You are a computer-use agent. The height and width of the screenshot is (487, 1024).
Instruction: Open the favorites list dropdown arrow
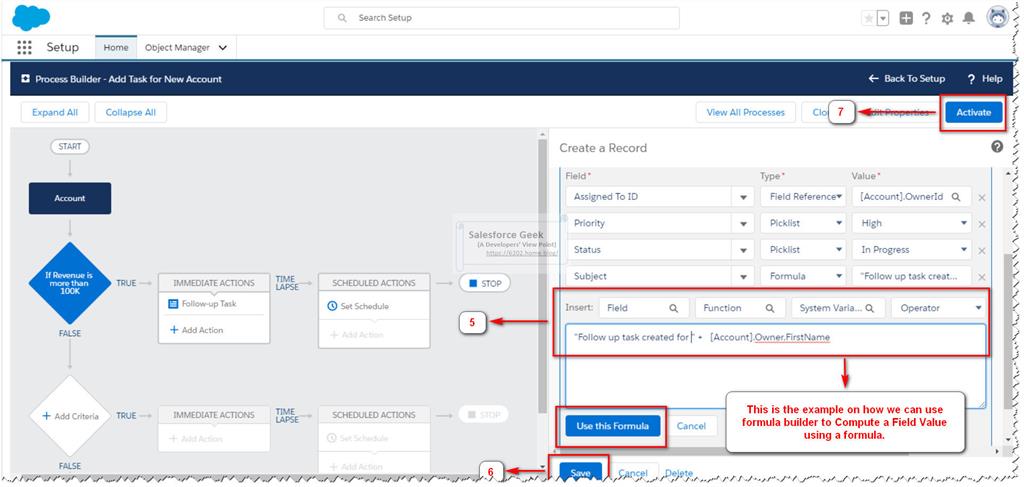(x=883, y=18)
